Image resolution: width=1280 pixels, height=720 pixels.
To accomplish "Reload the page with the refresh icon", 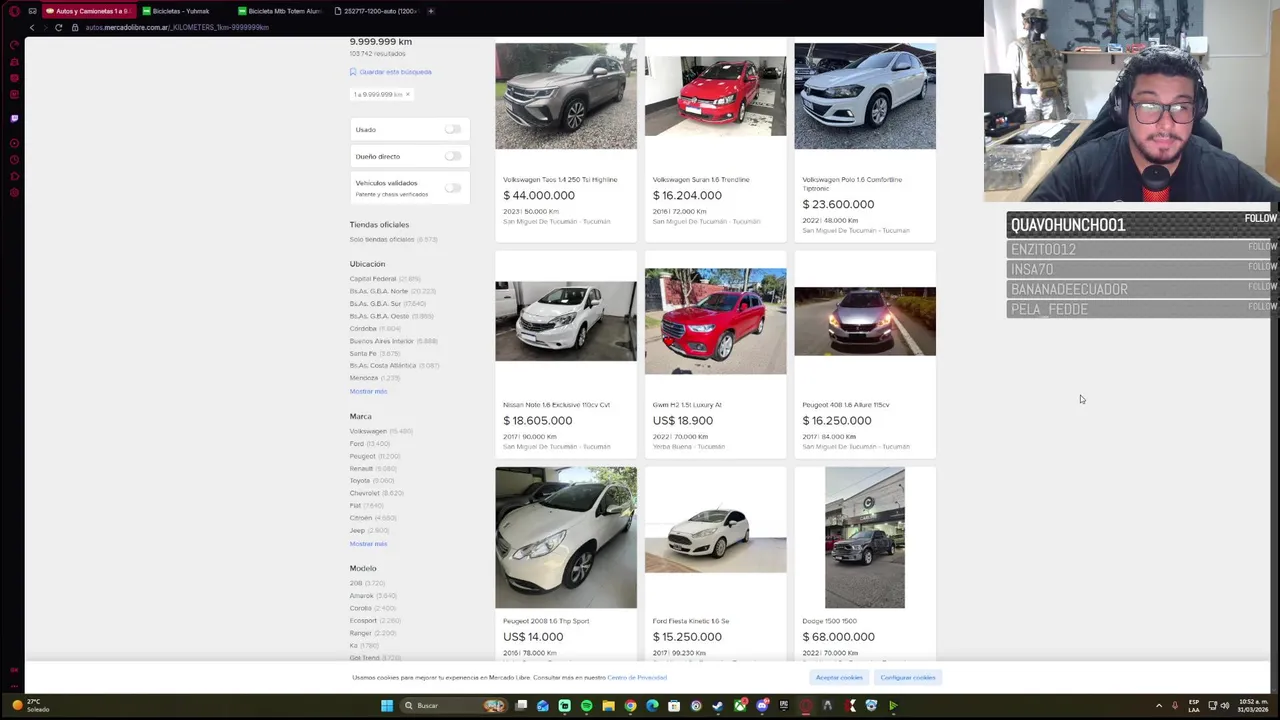I will (58, 27).
